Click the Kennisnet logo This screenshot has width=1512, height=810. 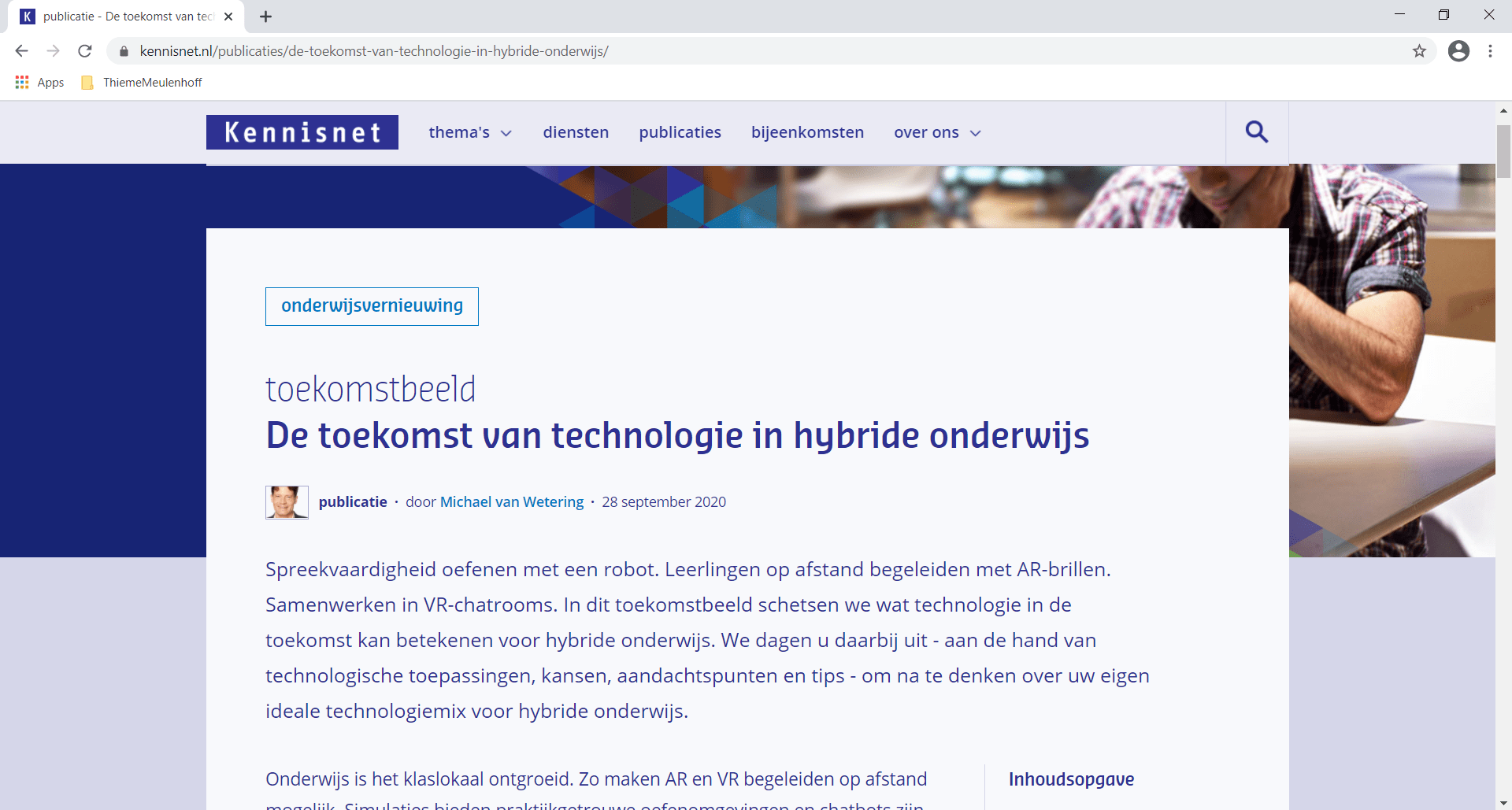click(302, 132)
